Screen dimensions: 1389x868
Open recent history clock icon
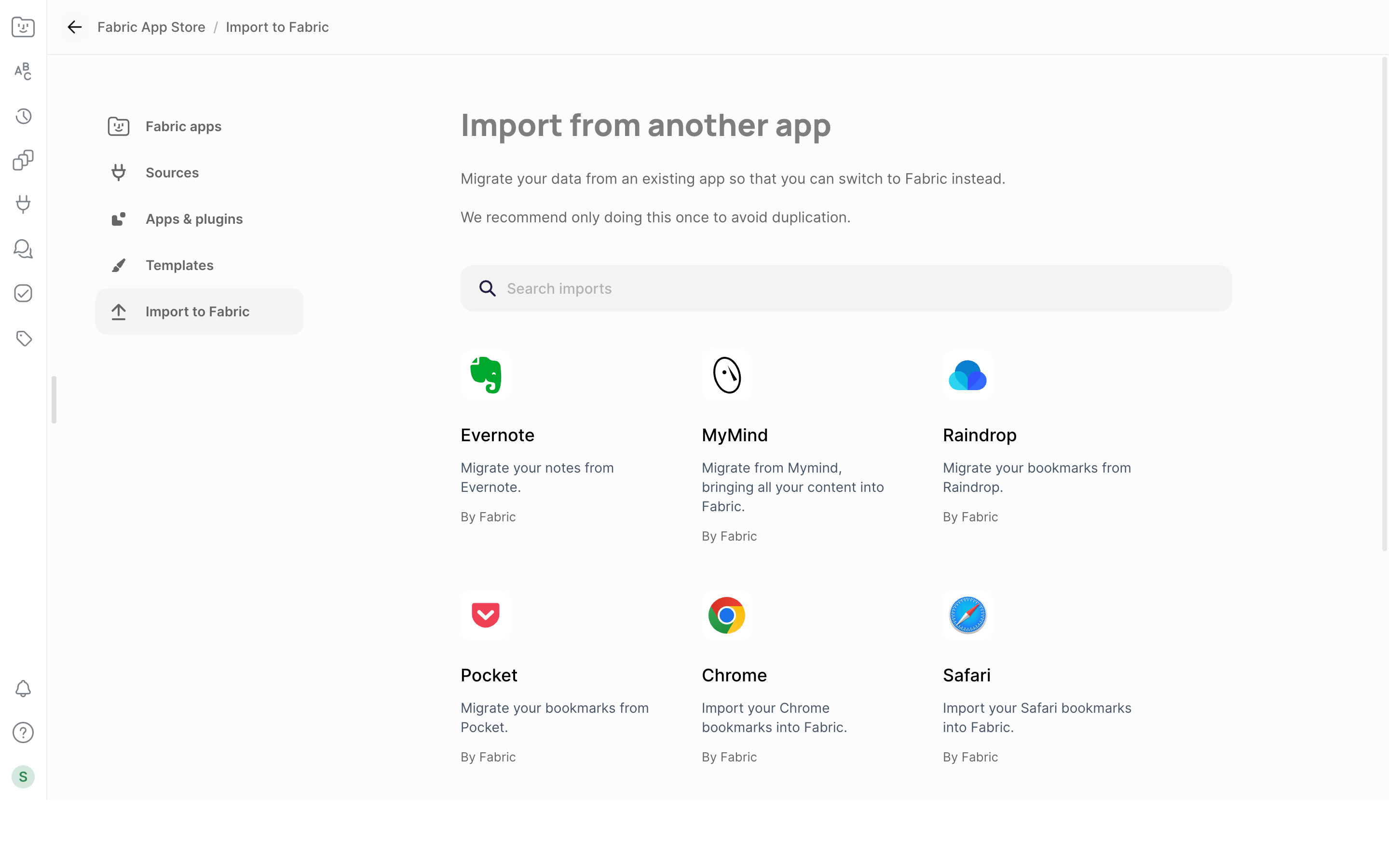[x=23, y=116]
